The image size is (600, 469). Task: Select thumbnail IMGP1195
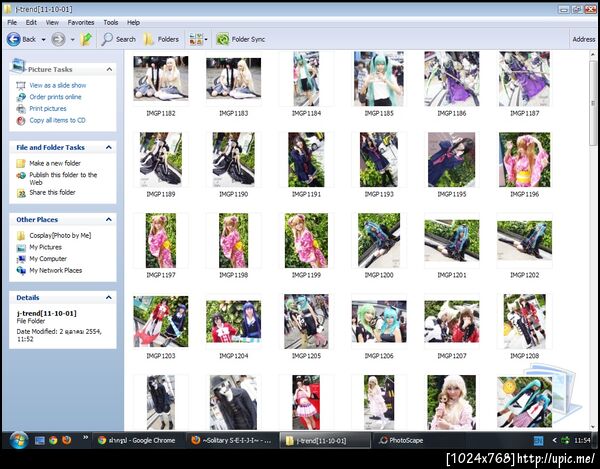click(452, 160)
